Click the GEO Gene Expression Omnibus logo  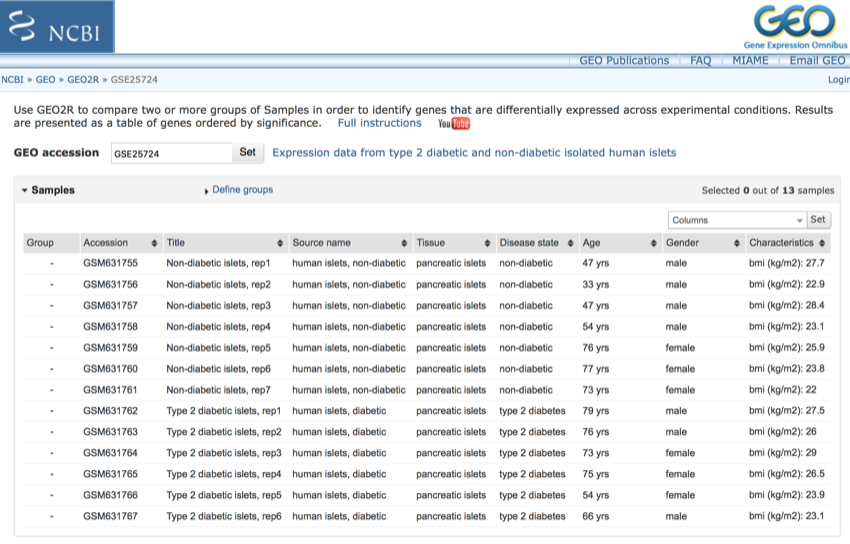(794, 26)
